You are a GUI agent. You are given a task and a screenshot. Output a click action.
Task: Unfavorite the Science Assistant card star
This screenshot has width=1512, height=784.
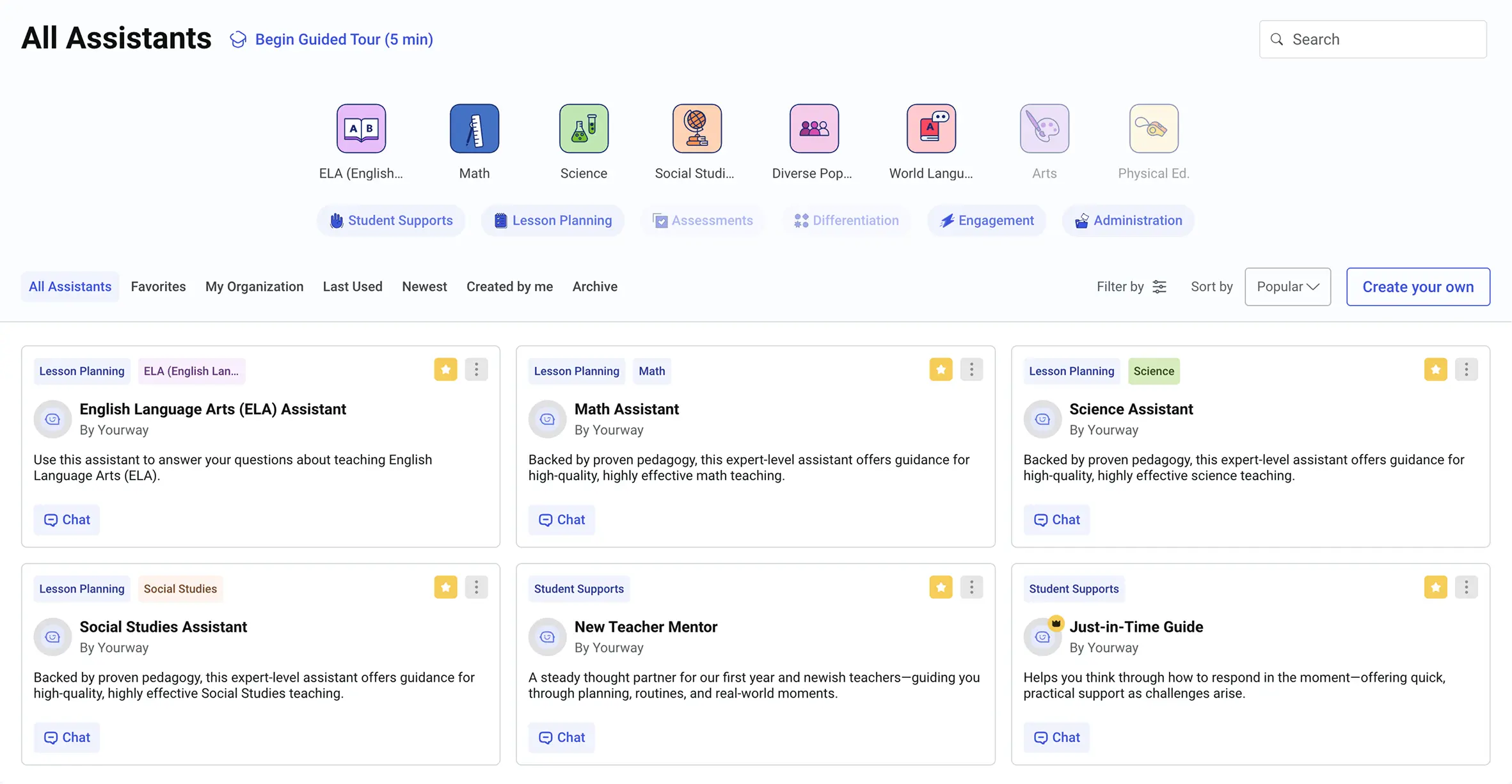1435,370
